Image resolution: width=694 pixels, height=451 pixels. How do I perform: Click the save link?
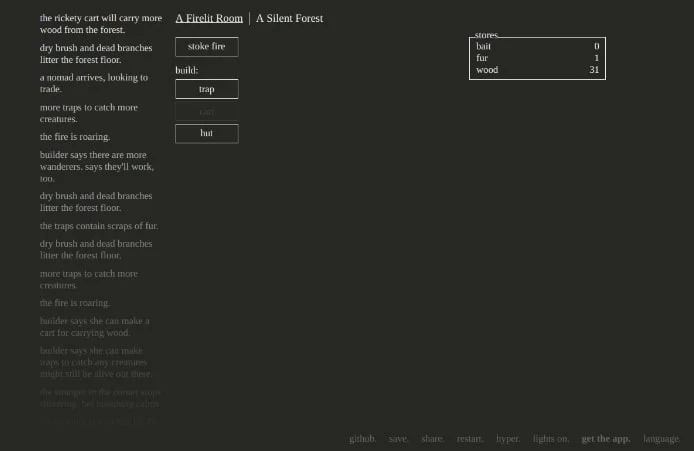click(x=398, y=439)
